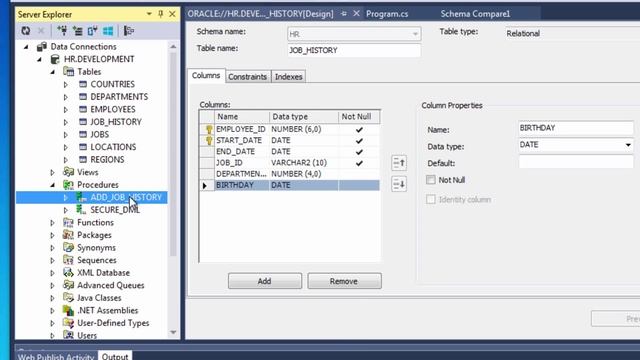640x360 pixels.
Task: Expand the Synonyms node
Action: tap(52, 248)
